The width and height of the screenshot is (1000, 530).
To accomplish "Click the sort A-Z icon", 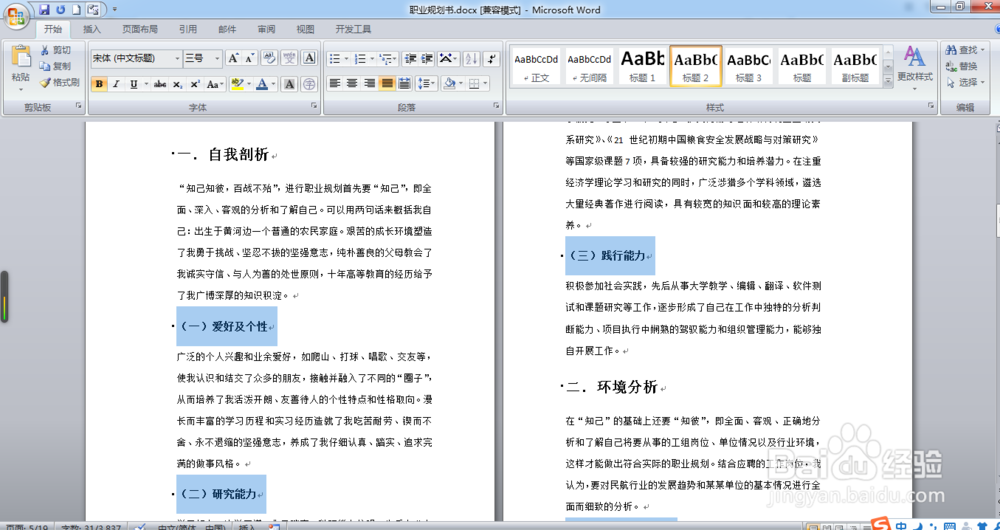I will [x=471, y=59].
